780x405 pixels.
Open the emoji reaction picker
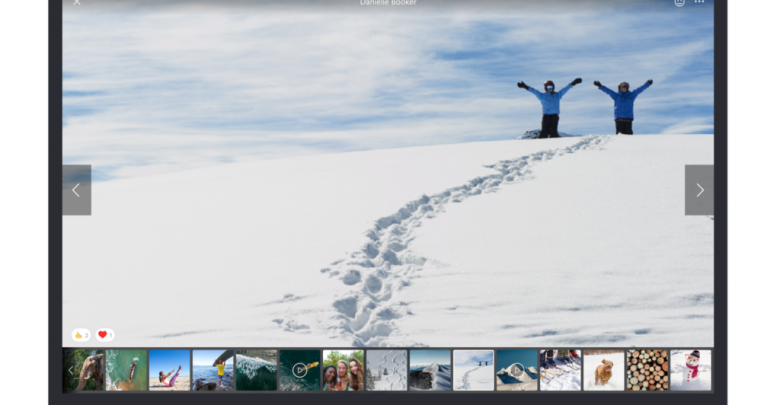tap(679, 2)
